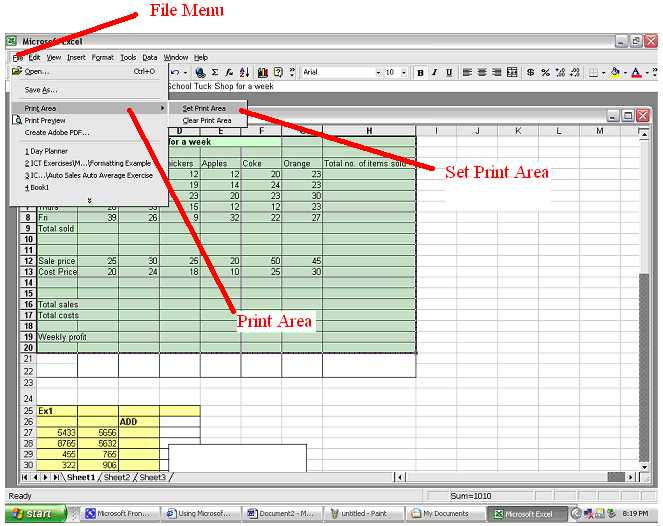Open the View menu
Viewport: 663px width, 526px height.
(x=54, y=58)
